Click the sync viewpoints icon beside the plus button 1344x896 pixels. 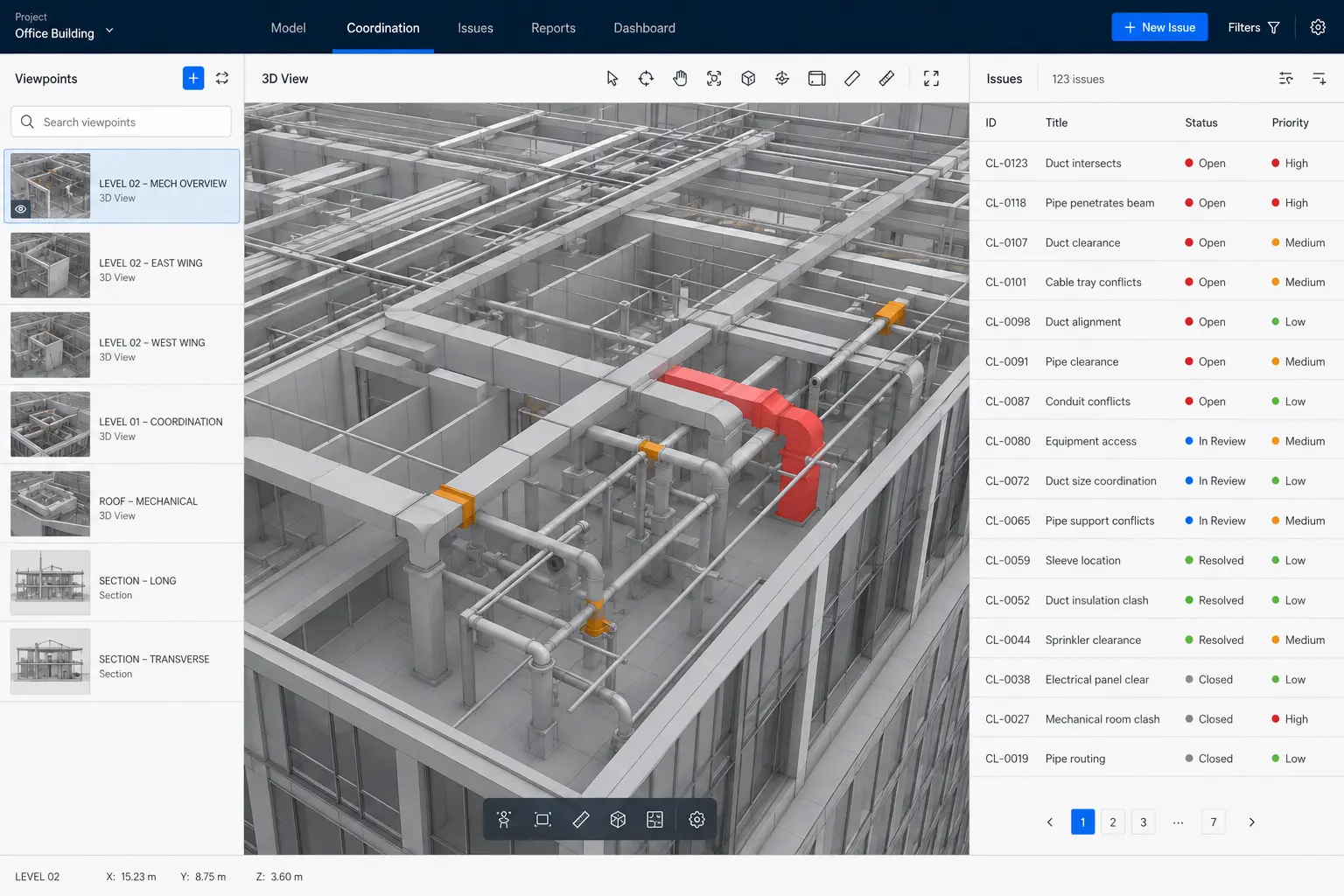[222, 78]
